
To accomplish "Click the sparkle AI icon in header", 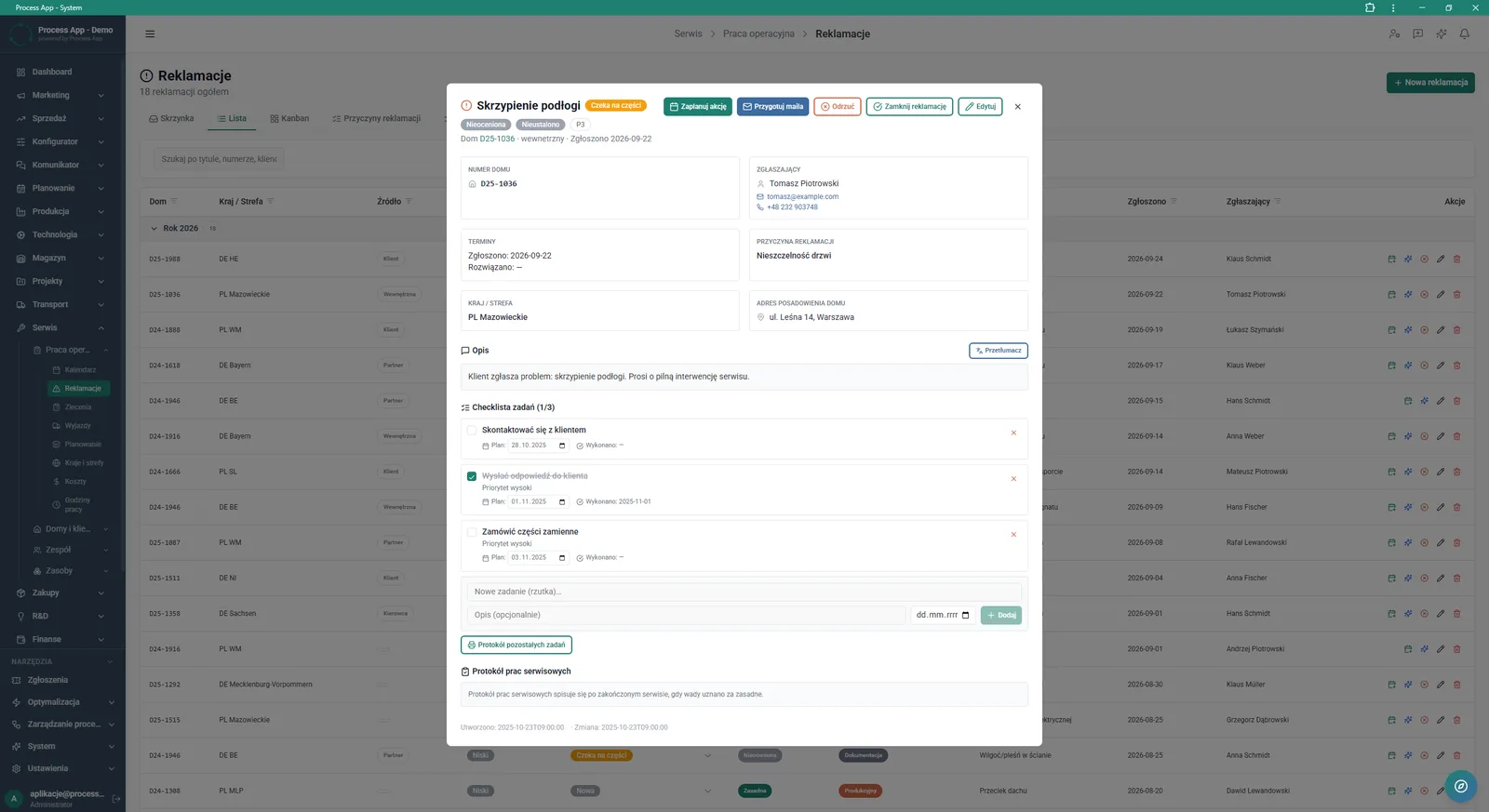I will coord(1441,34).
